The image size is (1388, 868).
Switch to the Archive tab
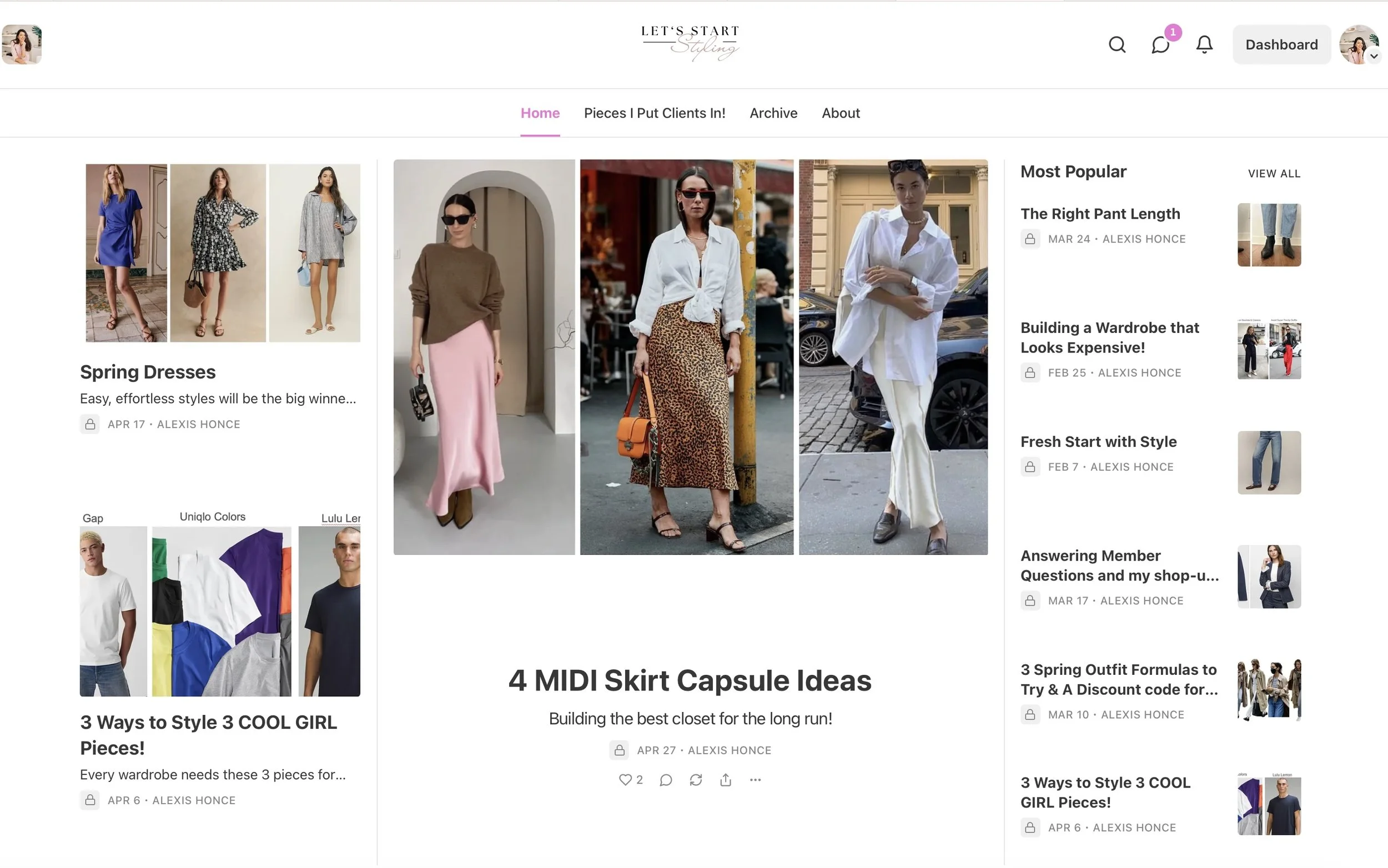click(773, 113)
